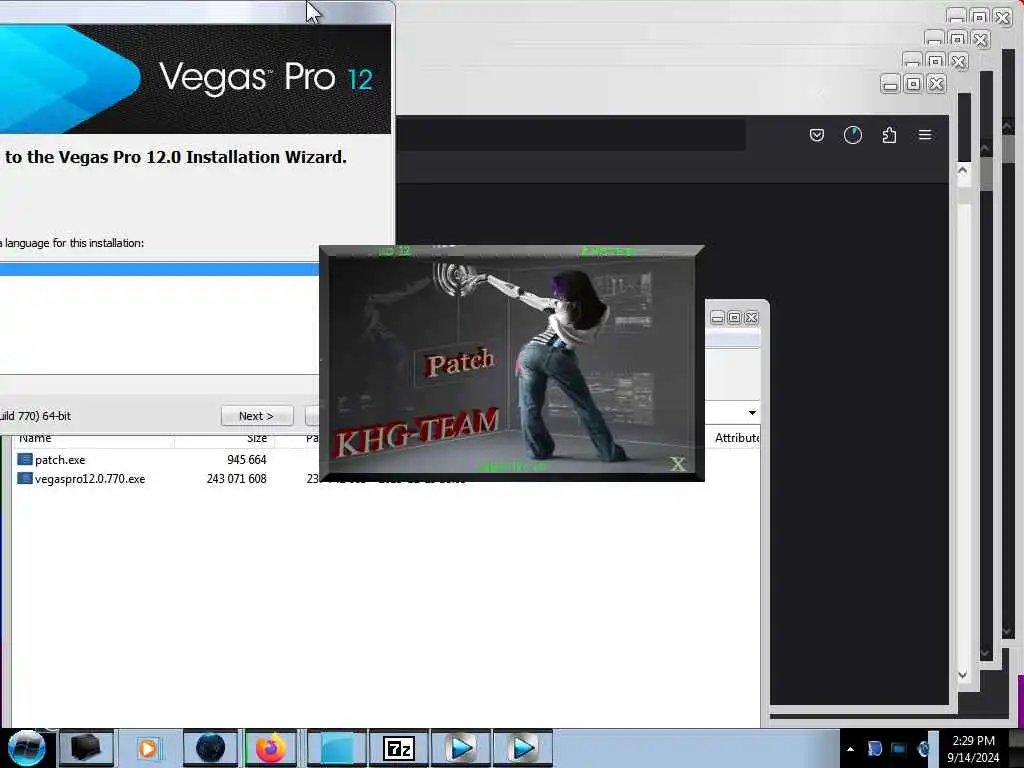Screen dimensions: 1024x768
Task: Close the 7-Zip file manager window
Action: click(x=751, y=317)
